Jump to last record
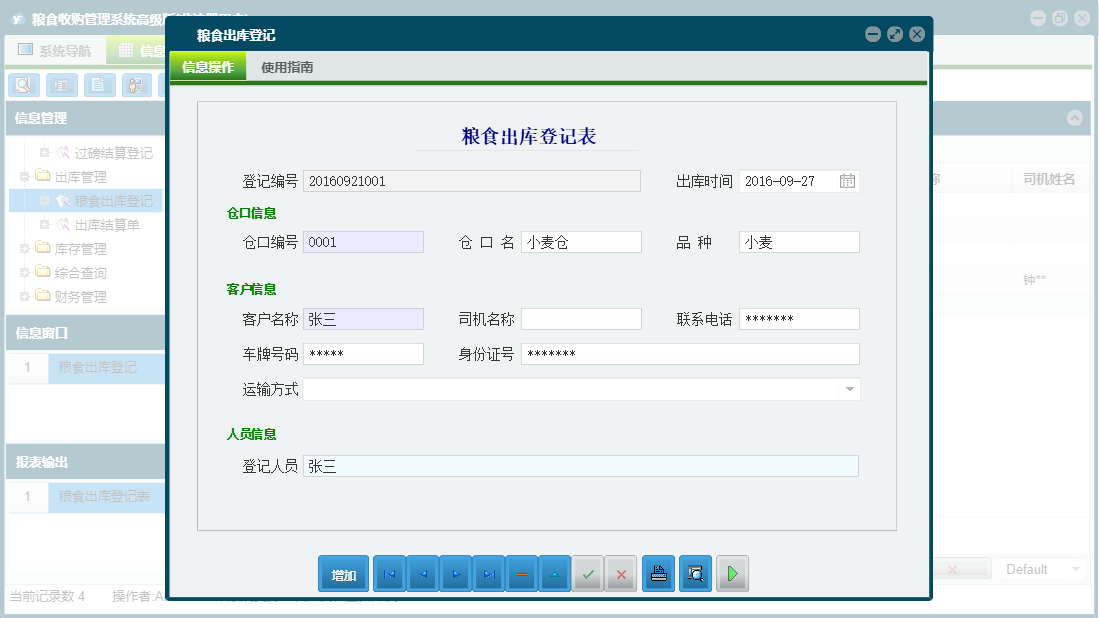 click(x=488, y=574)
